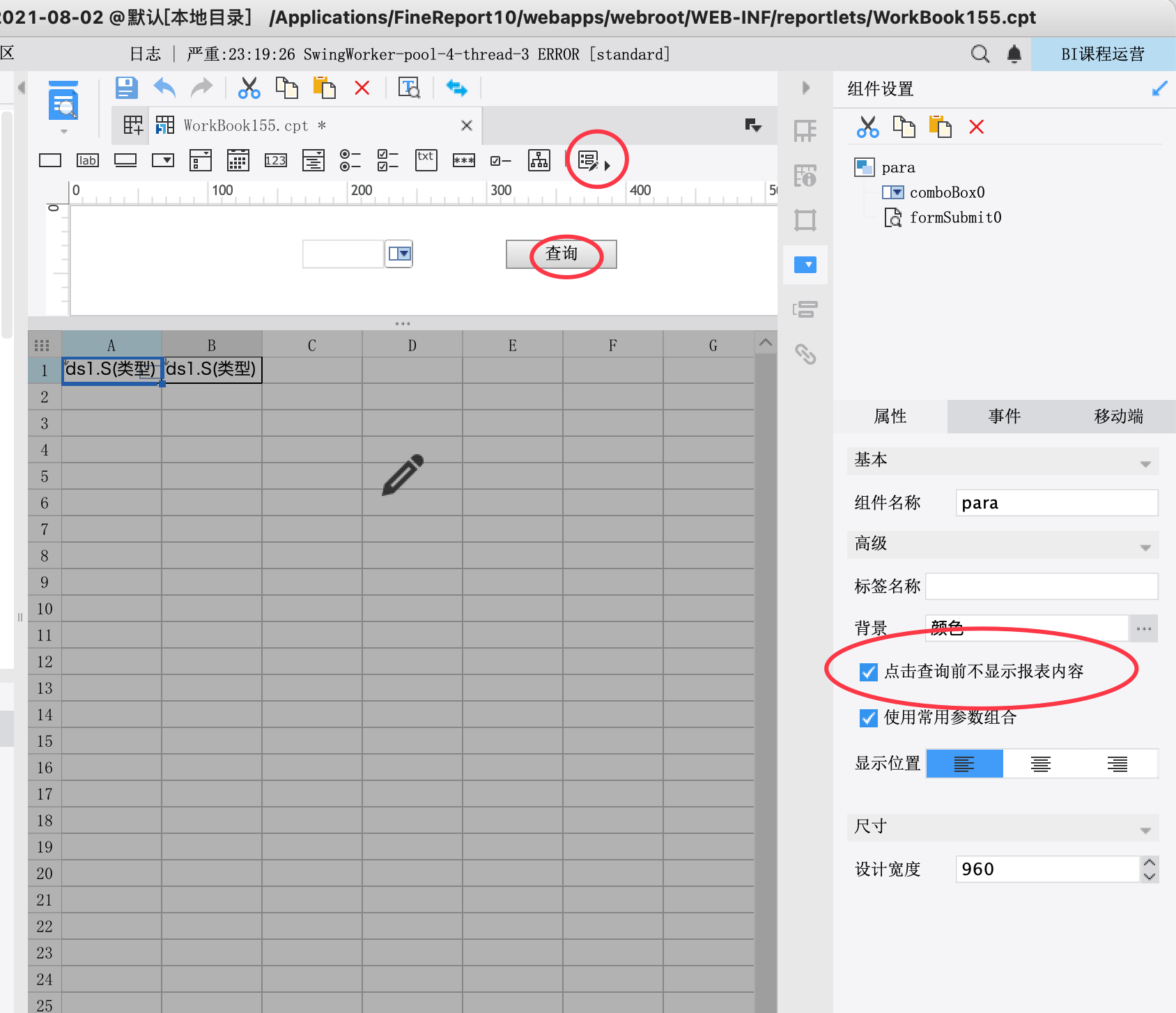Open the hyperlink sidebar panel

tap(805, 354)
